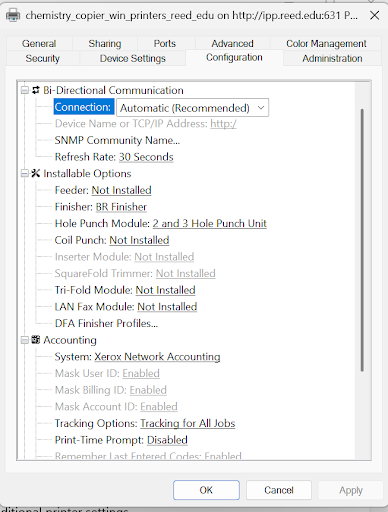
Task: Change the Finisher BR Finisher value
Action: [x=121, y=207]
